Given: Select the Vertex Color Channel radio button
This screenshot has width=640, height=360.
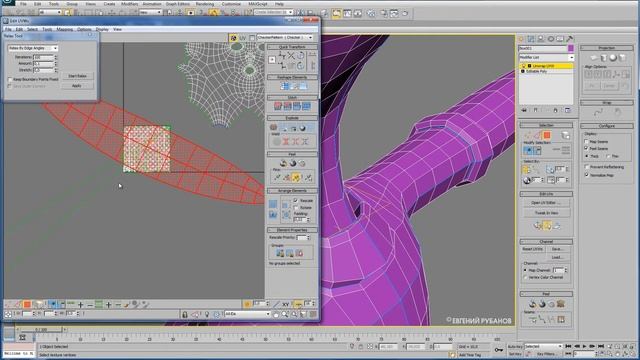Looking at the screenshot, I should (525, 278).
